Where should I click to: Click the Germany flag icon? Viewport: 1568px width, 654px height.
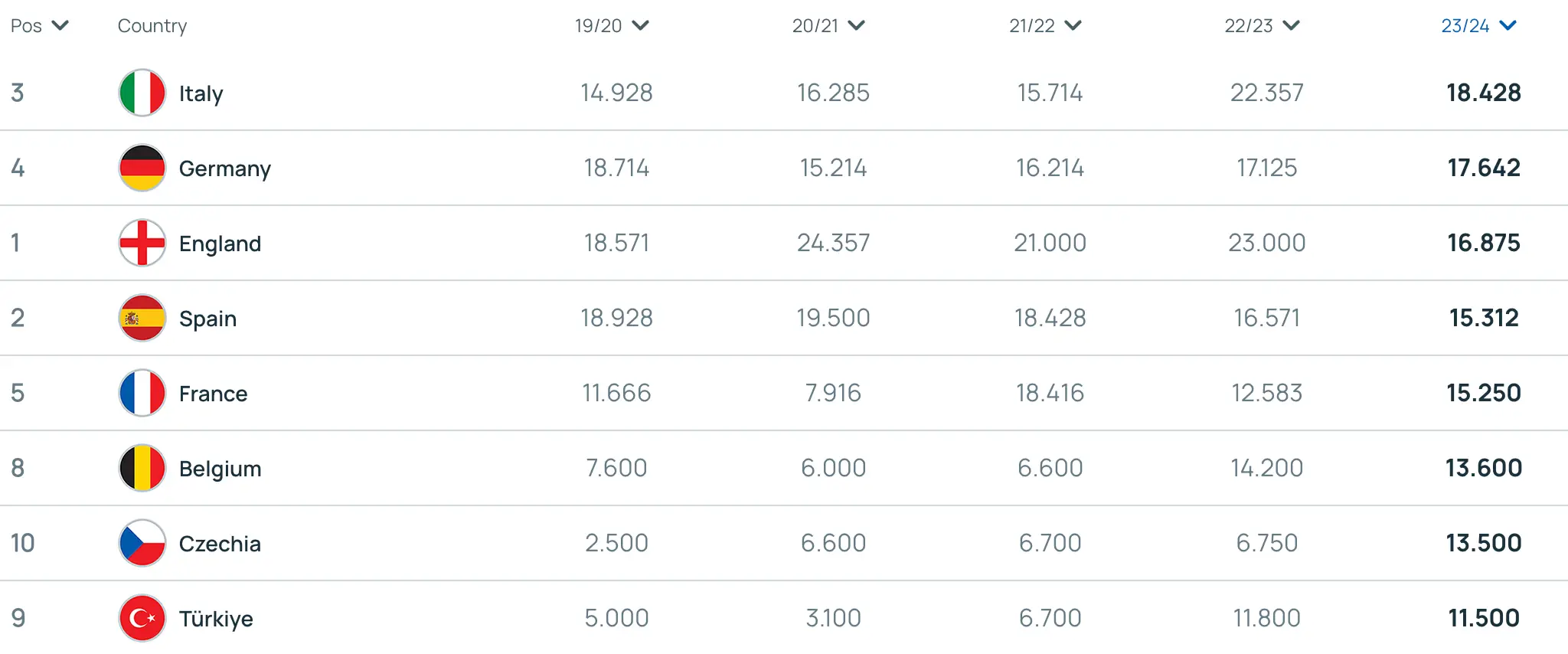pos(142,168)
